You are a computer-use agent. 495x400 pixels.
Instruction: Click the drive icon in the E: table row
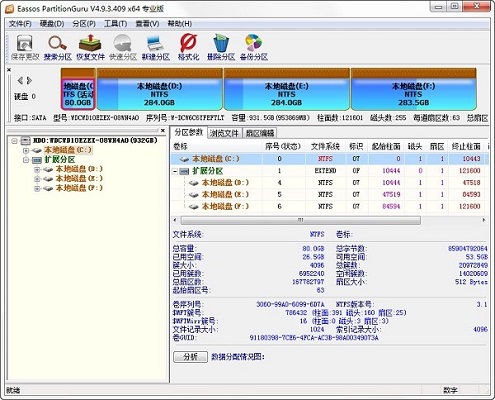click(194, 195)
